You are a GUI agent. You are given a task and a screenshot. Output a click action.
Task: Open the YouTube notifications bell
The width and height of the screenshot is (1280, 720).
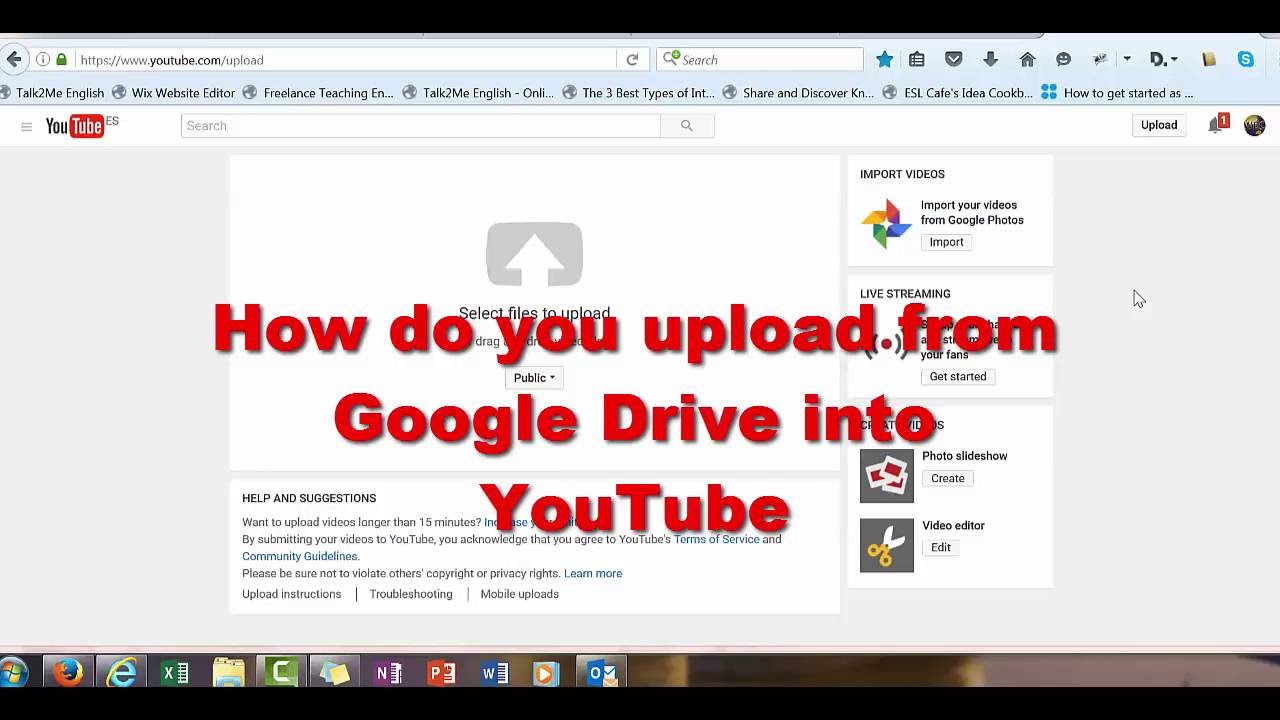pos(1217,125)
